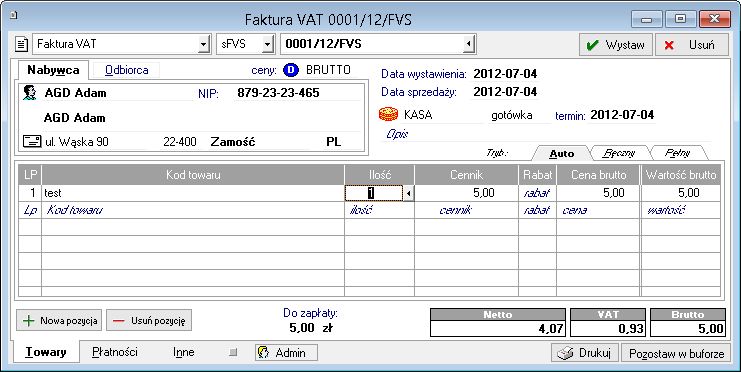Click the Wartość brutto column header
This screenshot has width=741, height=372.
tap(681, 175)
